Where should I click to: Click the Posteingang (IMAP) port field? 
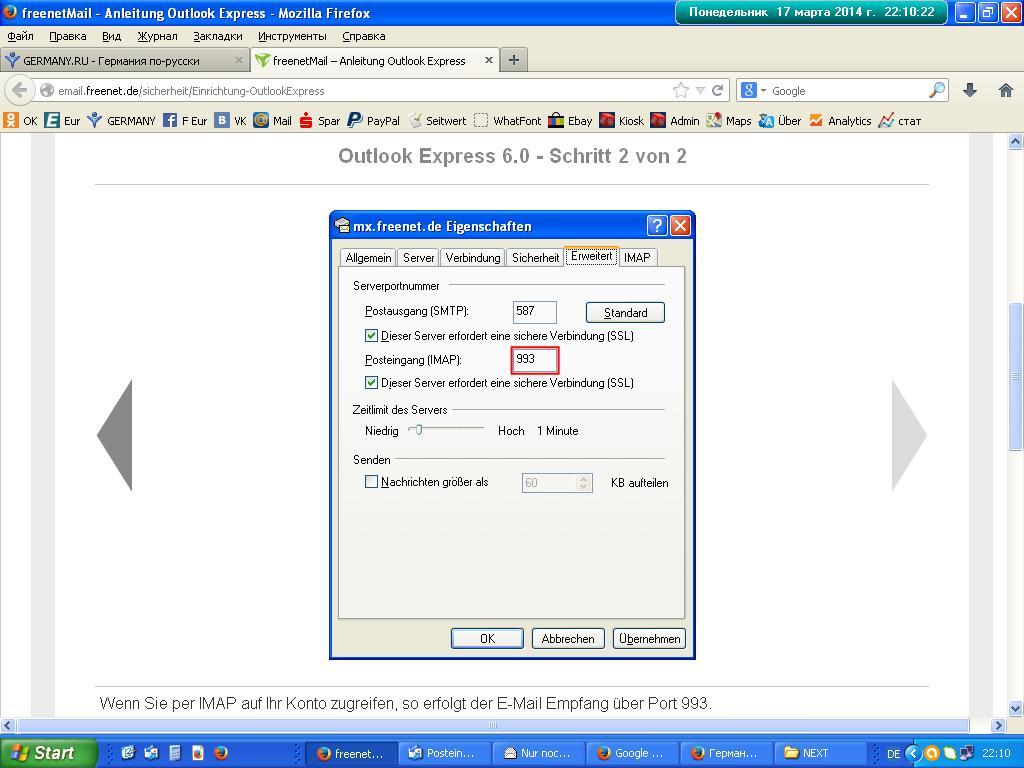[x=535, y=360]
